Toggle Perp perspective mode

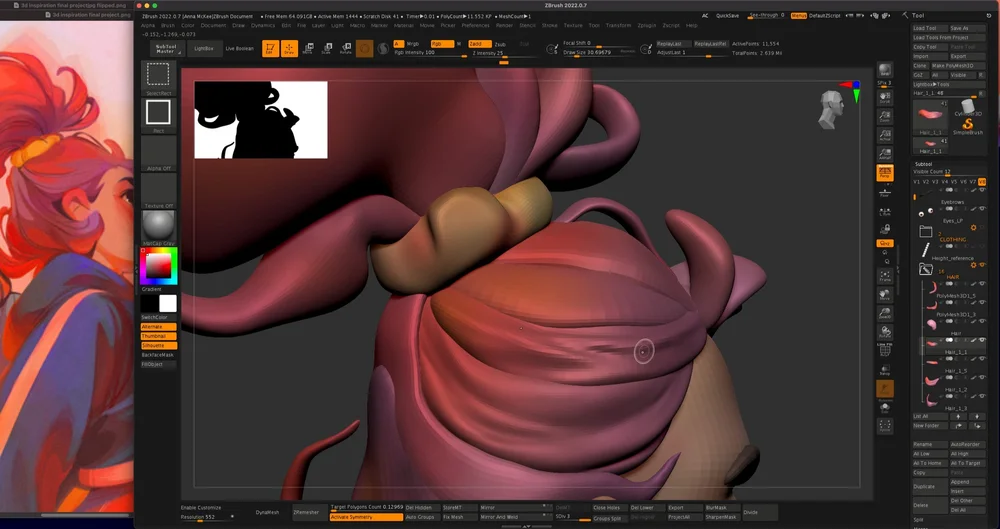(885, 172)
